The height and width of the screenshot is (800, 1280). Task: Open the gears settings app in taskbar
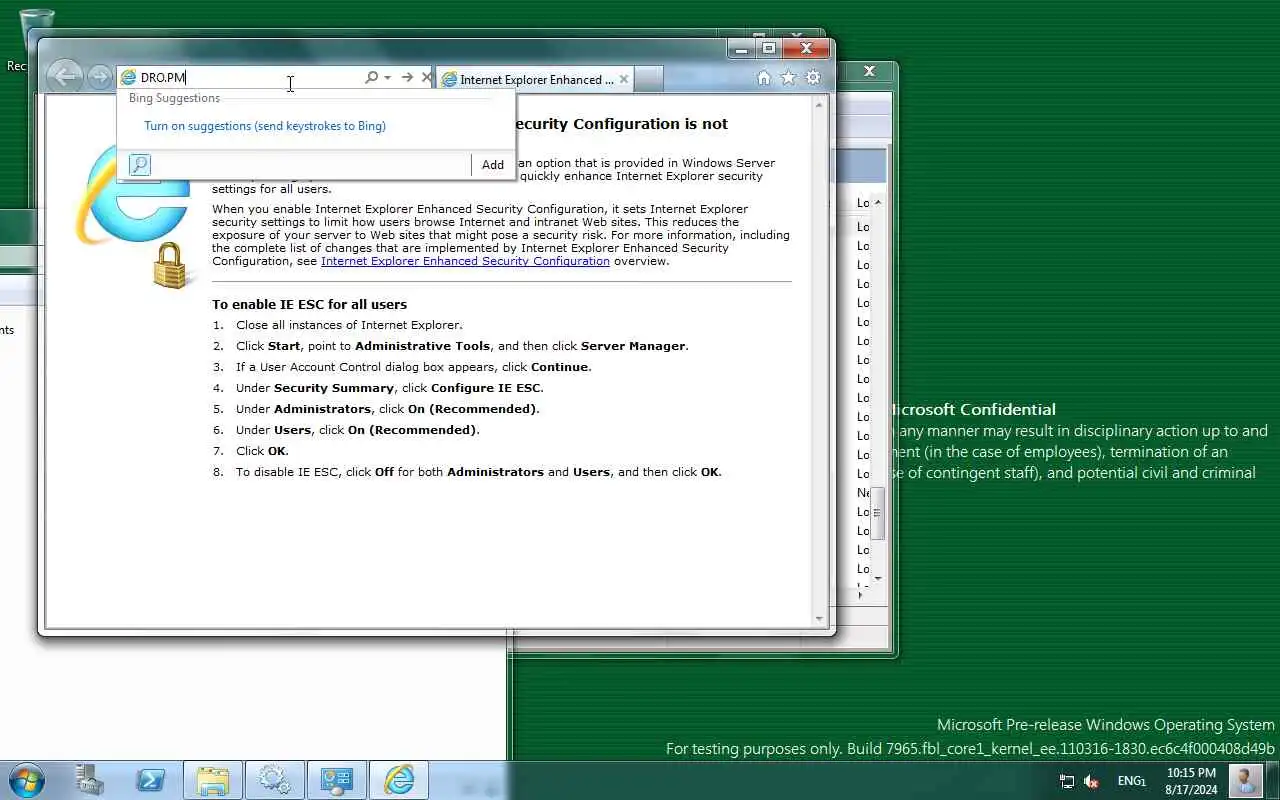coord(275,780)
